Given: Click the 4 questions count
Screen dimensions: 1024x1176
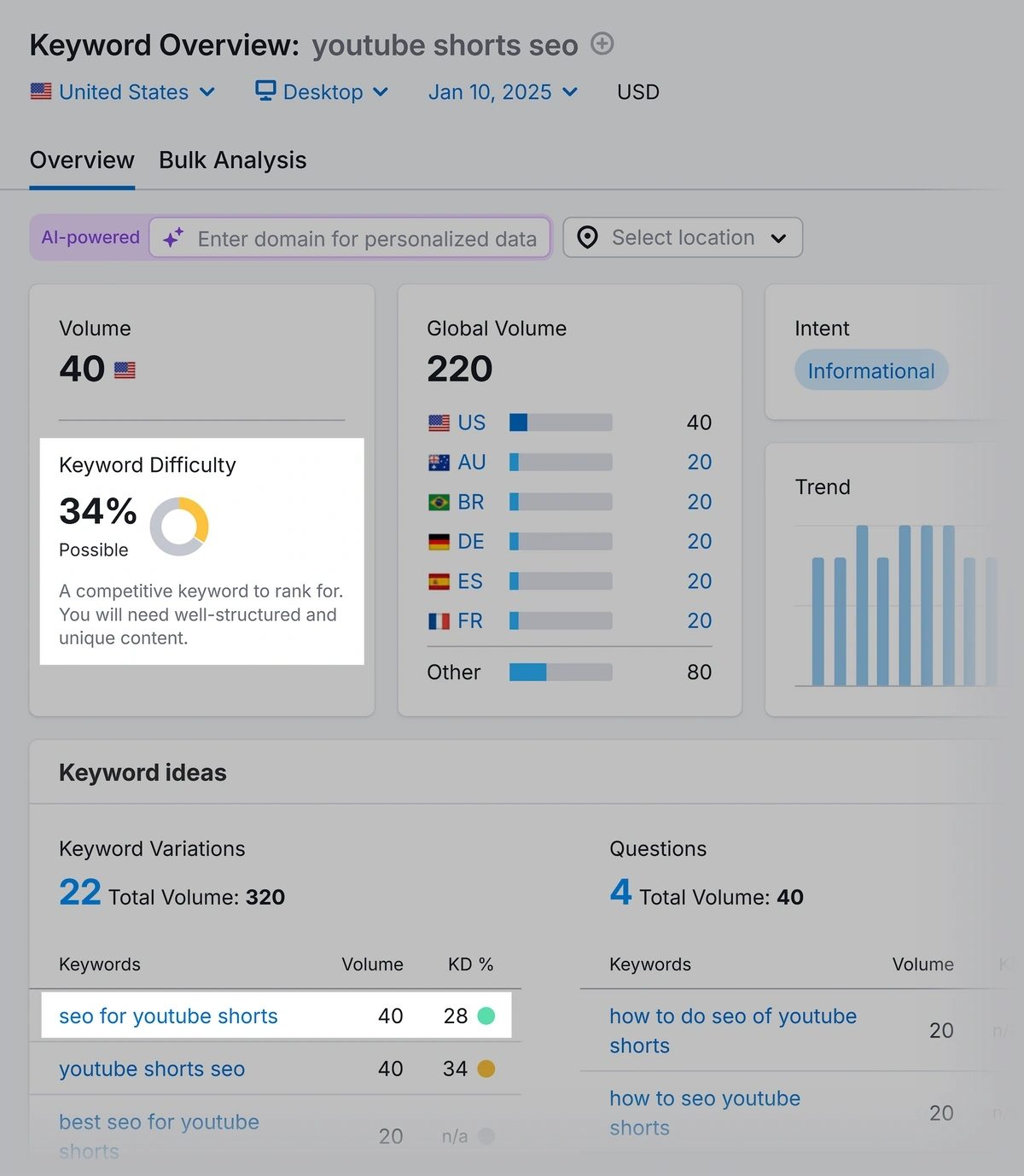Looking at the screenshot, I should point(620,893).
